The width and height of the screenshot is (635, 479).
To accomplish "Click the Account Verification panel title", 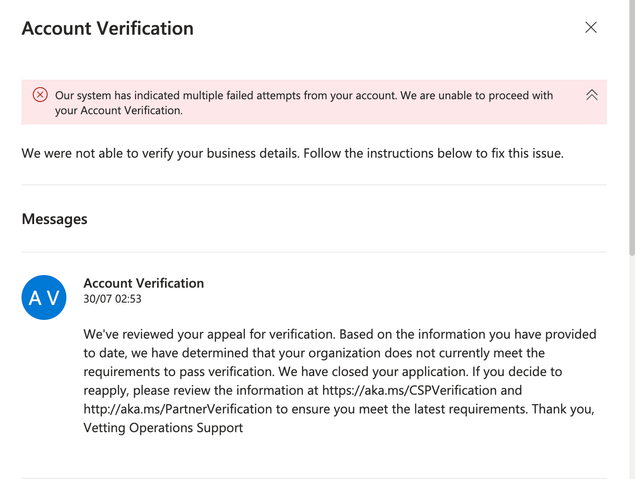I will (108, 28).
